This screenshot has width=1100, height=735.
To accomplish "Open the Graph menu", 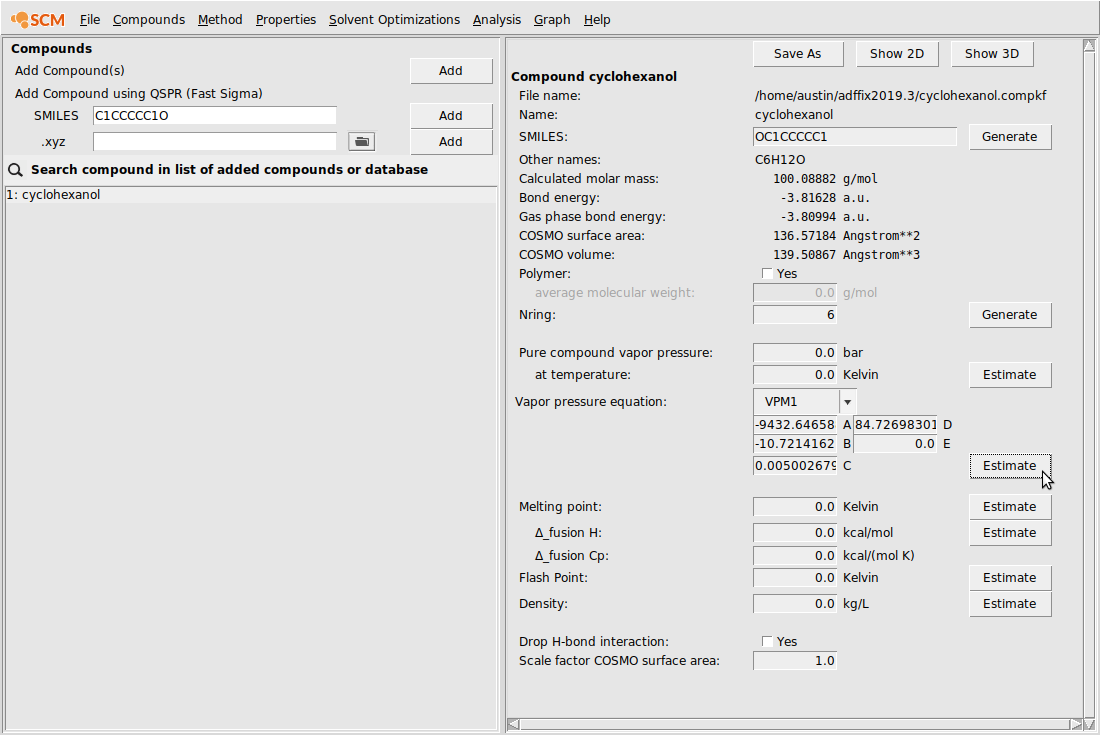I will point(552,20).
